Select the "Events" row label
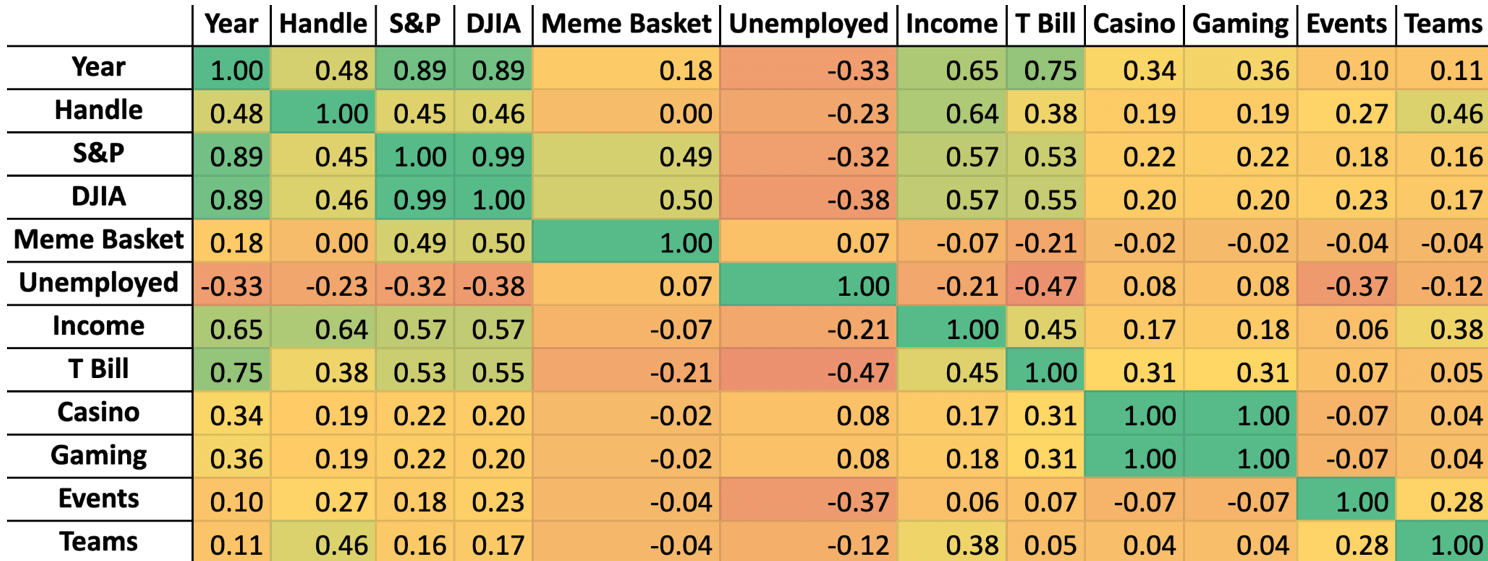This screenshot has width=1488, height=561. 98,499
